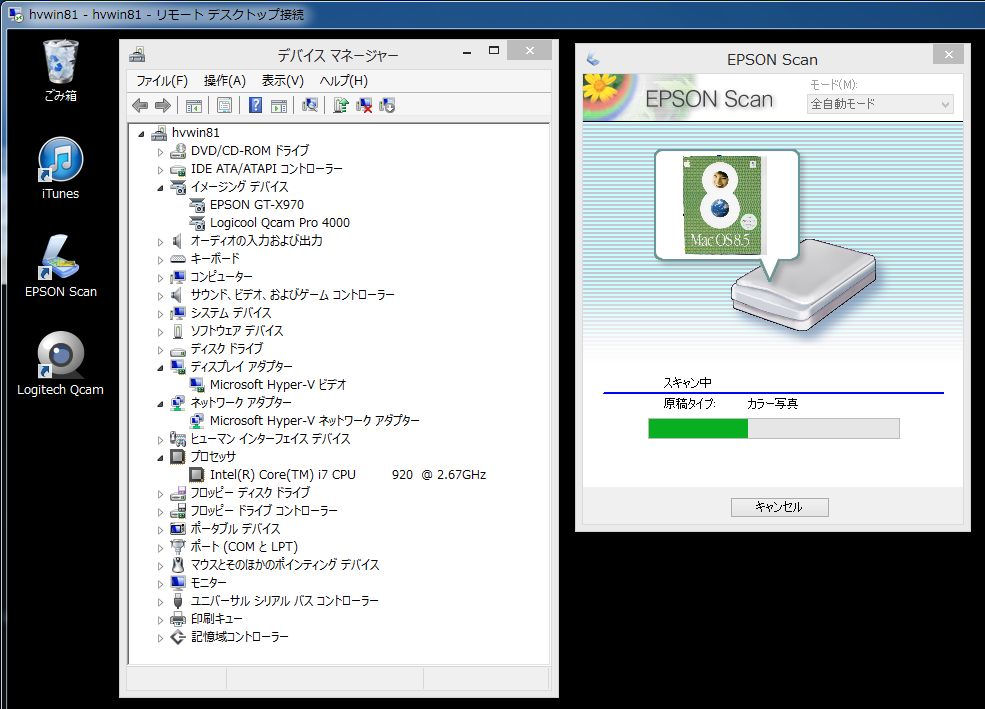Screen dimensions: 985x709
Task: Toggle the console tree pane toolbar icon
Action: click(x=193, y=106)
